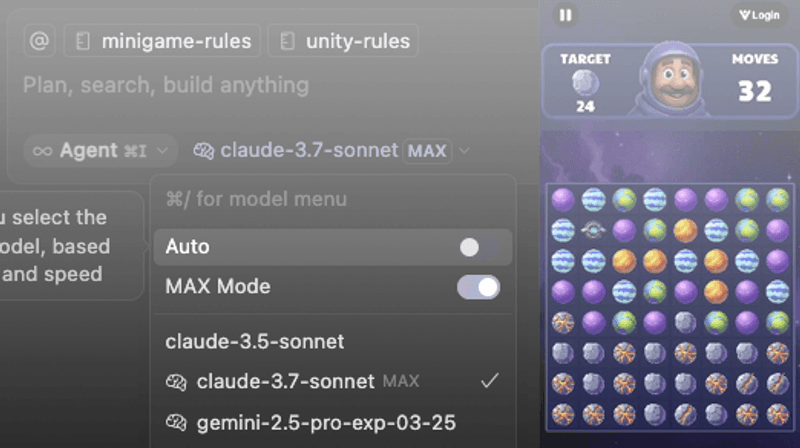Click the unity-rules document icon
This screenshot has height=448, width=800.
287,41
